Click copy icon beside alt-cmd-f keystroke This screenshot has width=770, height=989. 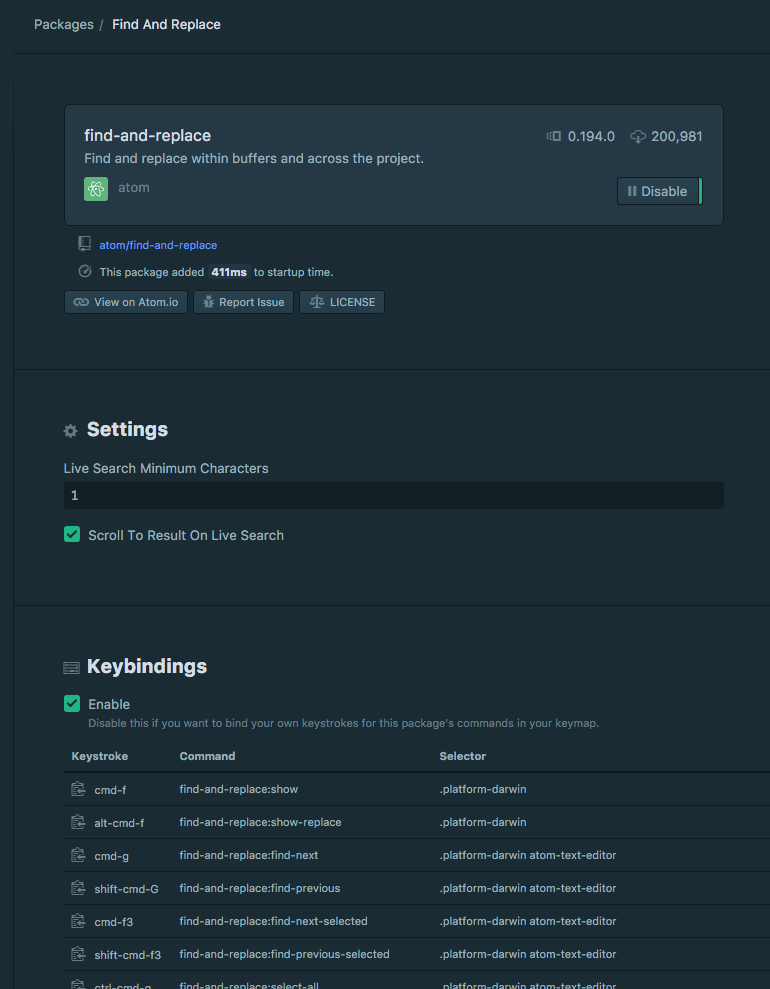78,822
